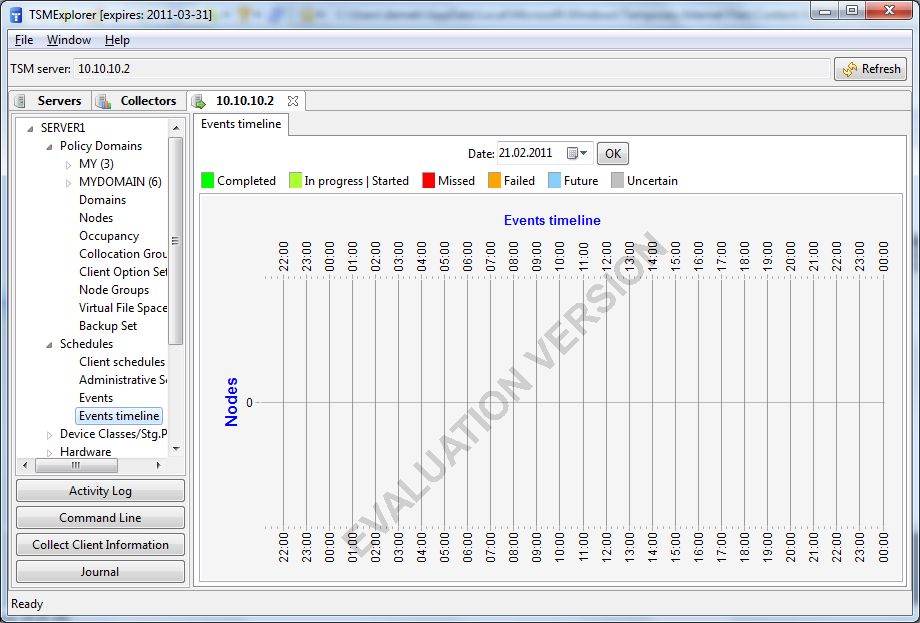The height and width of the screenshot is (623, 920).
Task: Open the Journal
Action: 100,572
